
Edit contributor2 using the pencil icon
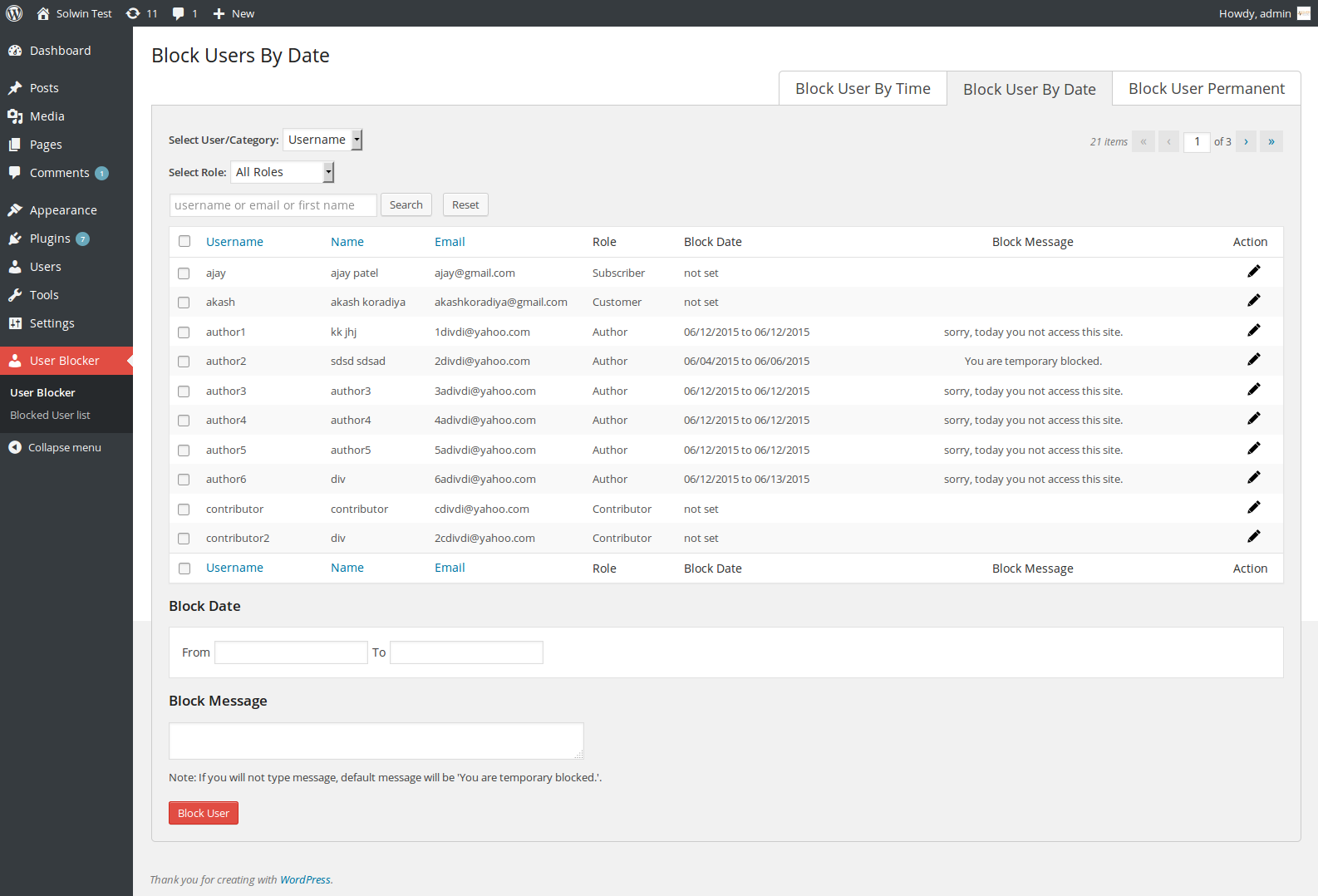click(x=1253, y=536)
